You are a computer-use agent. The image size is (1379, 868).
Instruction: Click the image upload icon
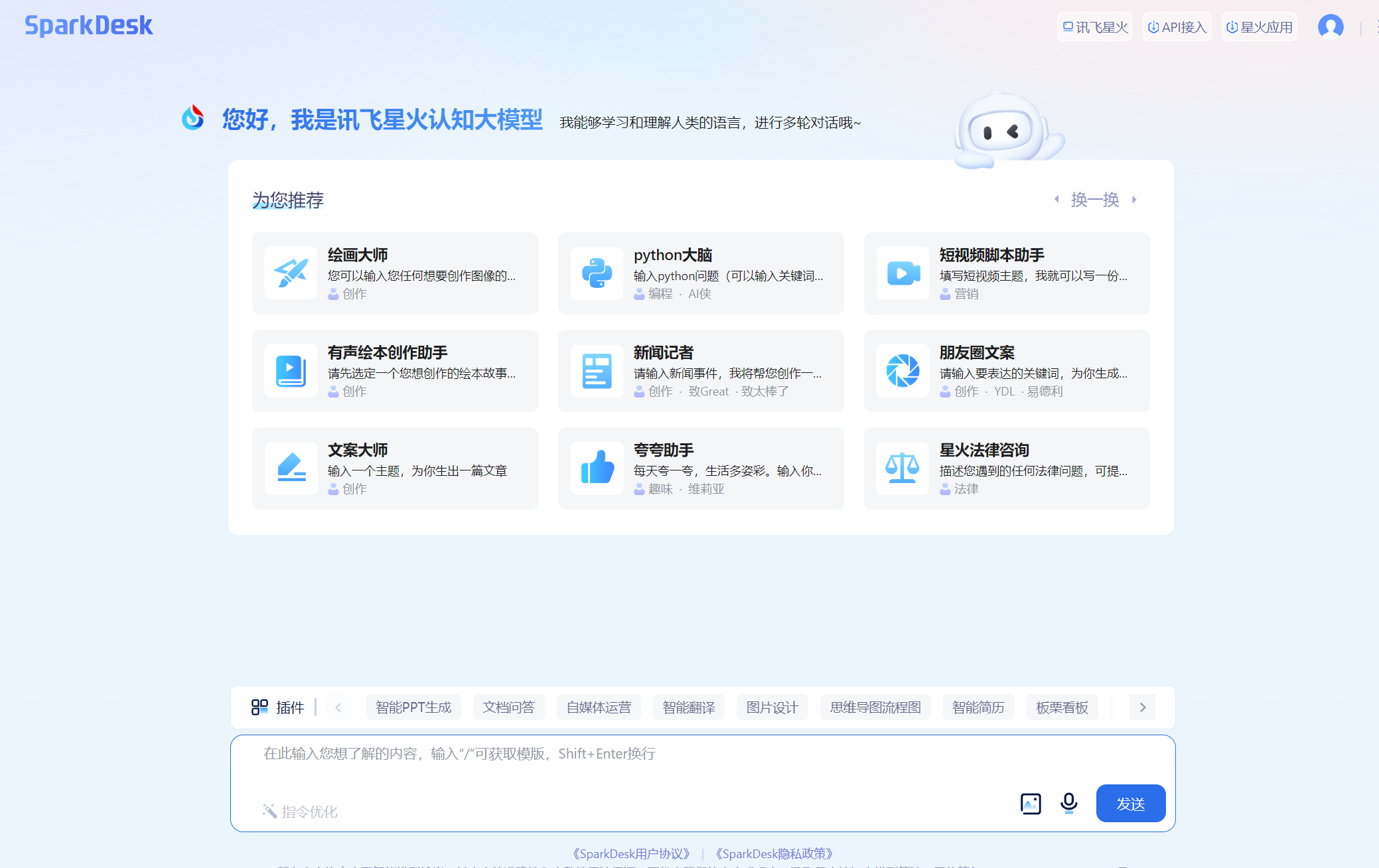point(1031,804)
